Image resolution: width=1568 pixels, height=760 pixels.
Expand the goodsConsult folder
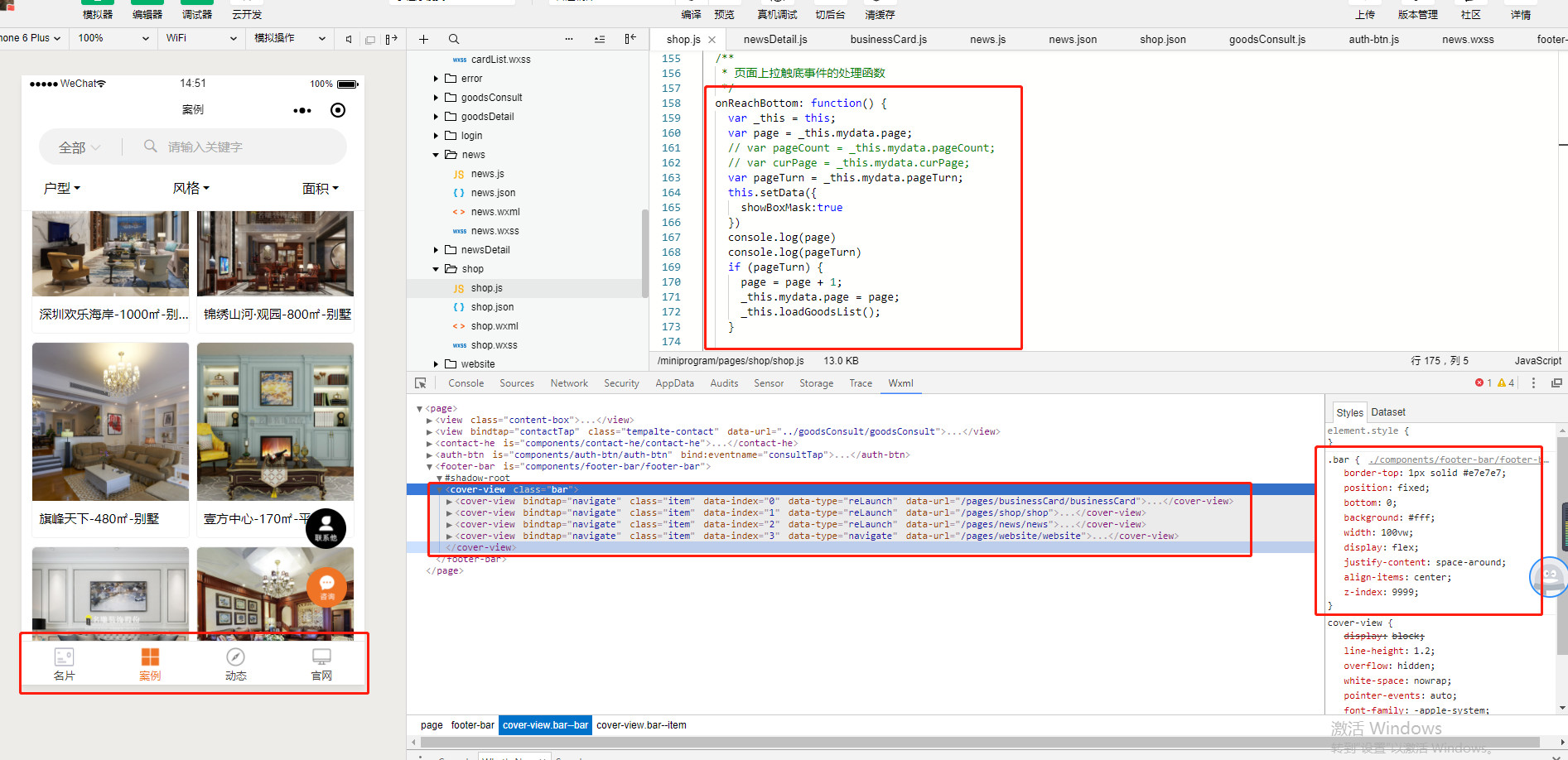click(437, 98)
